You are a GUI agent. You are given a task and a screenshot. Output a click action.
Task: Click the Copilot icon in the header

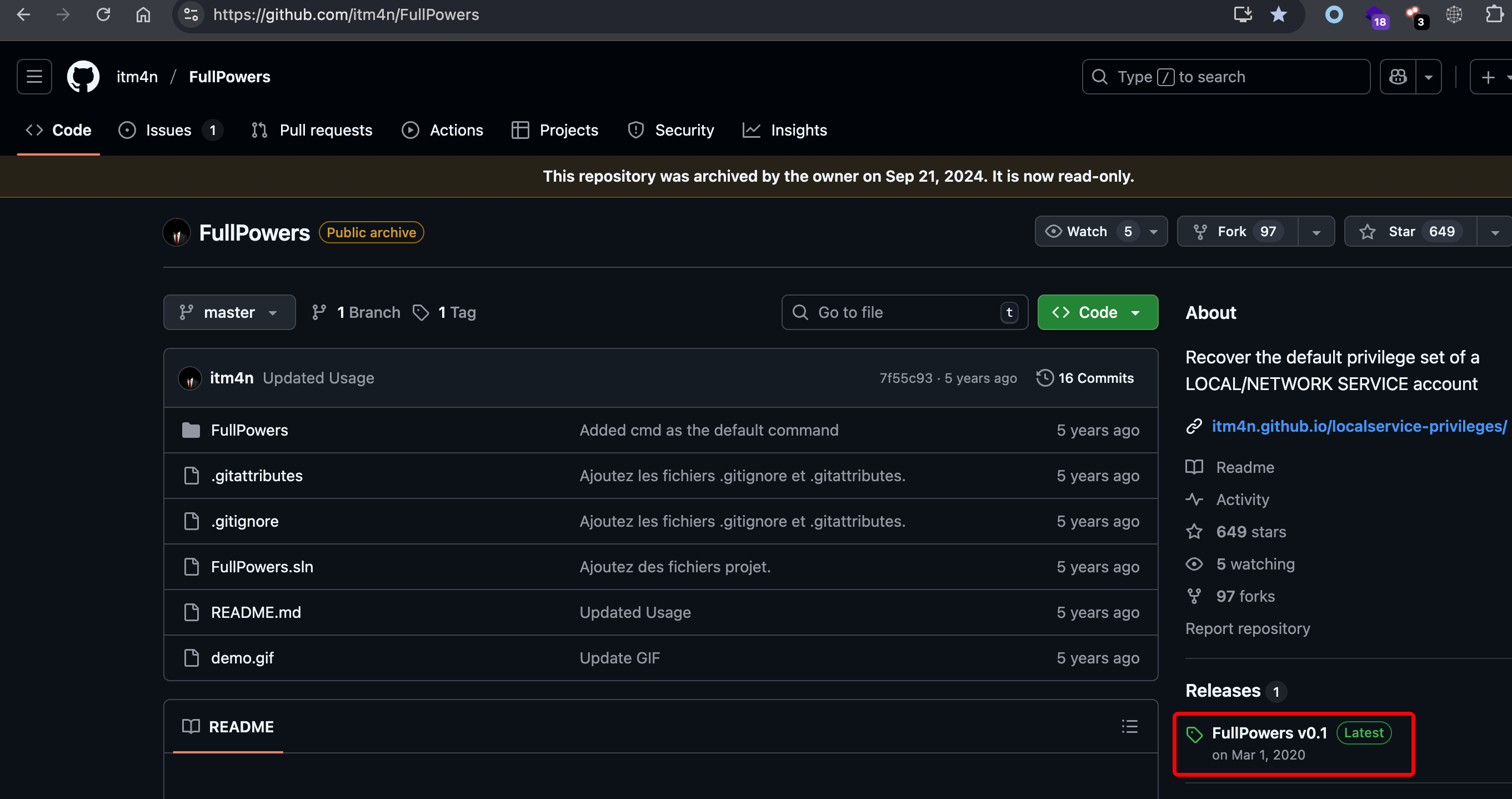(x=1398, y=77)
